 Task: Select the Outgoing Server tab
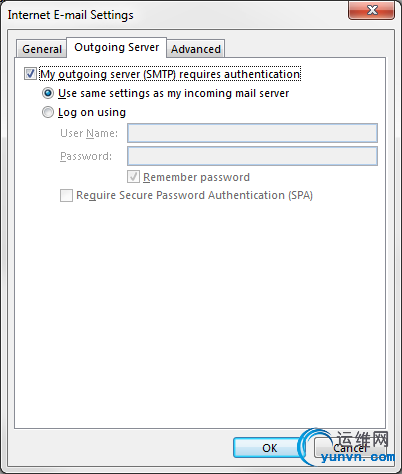pyautogui.click(x=117, y=47)
